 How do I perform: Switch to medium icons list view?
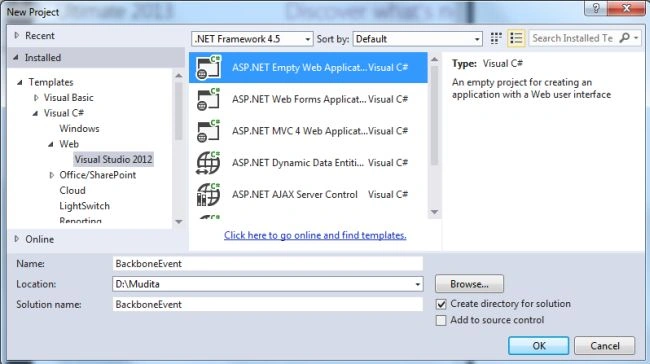point(516,39)
